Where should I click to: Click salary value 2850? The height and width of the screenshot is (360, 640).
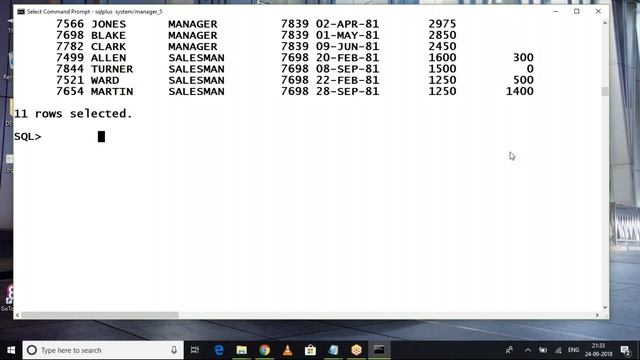click(x=442, y=36)
